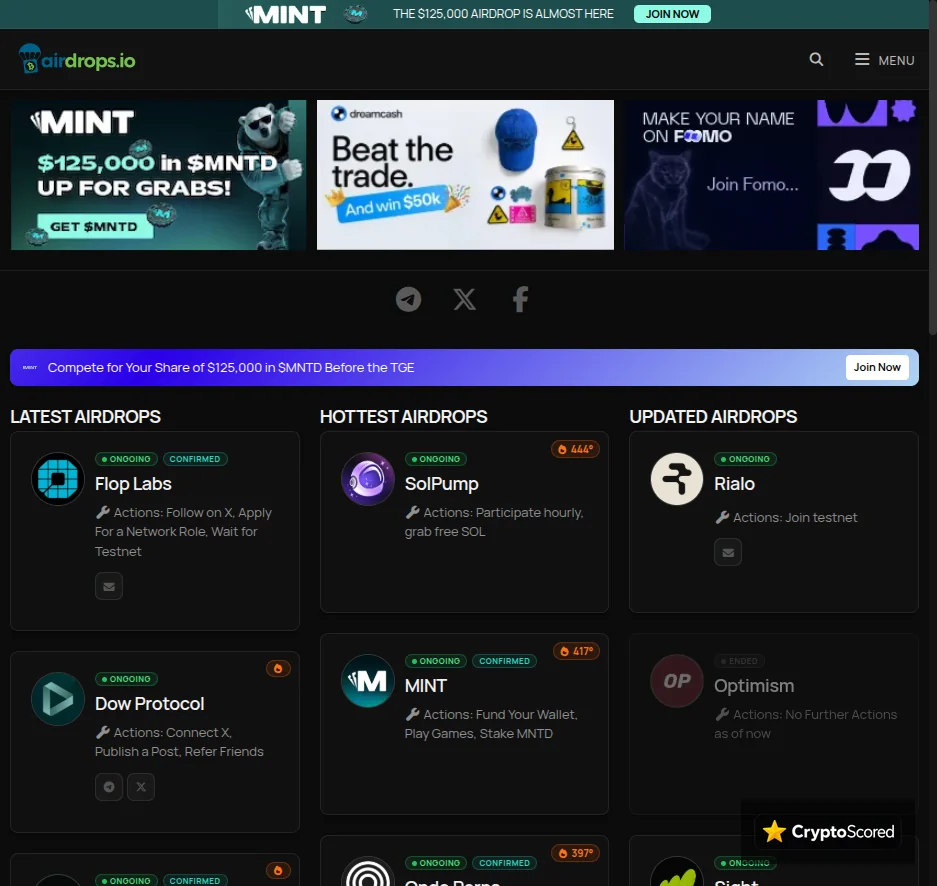Open the Dow Protocol logo icon
The image size is (937, 886).
(x=58, y=699)
